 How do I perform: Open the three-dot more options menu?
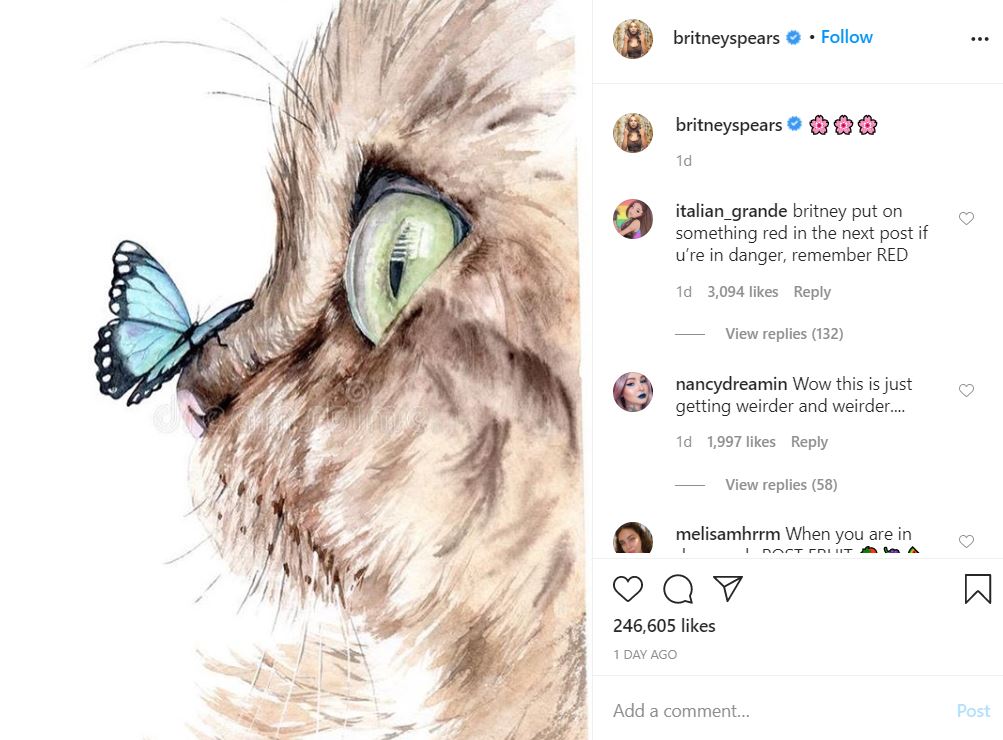point(979,39)
